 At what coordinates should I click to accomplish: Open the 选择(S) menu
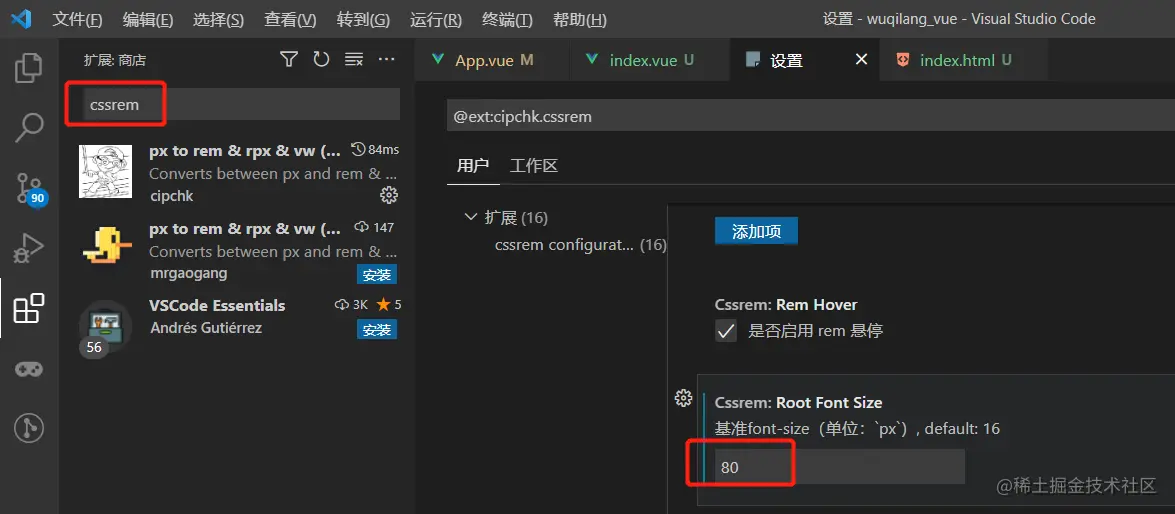pos(218,19)
